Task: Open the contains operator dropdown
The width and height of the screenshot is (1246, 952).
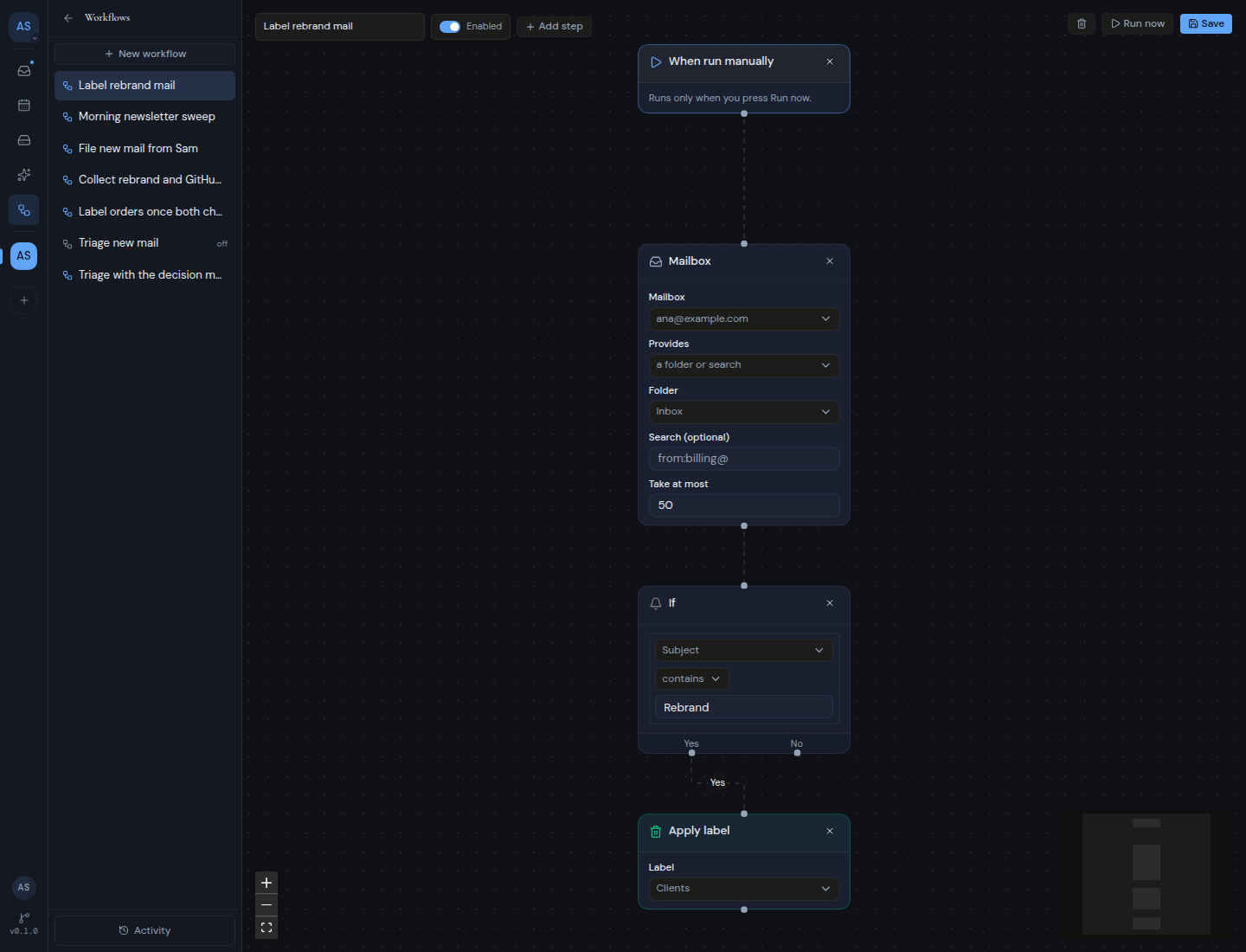Action: (692, 679)
